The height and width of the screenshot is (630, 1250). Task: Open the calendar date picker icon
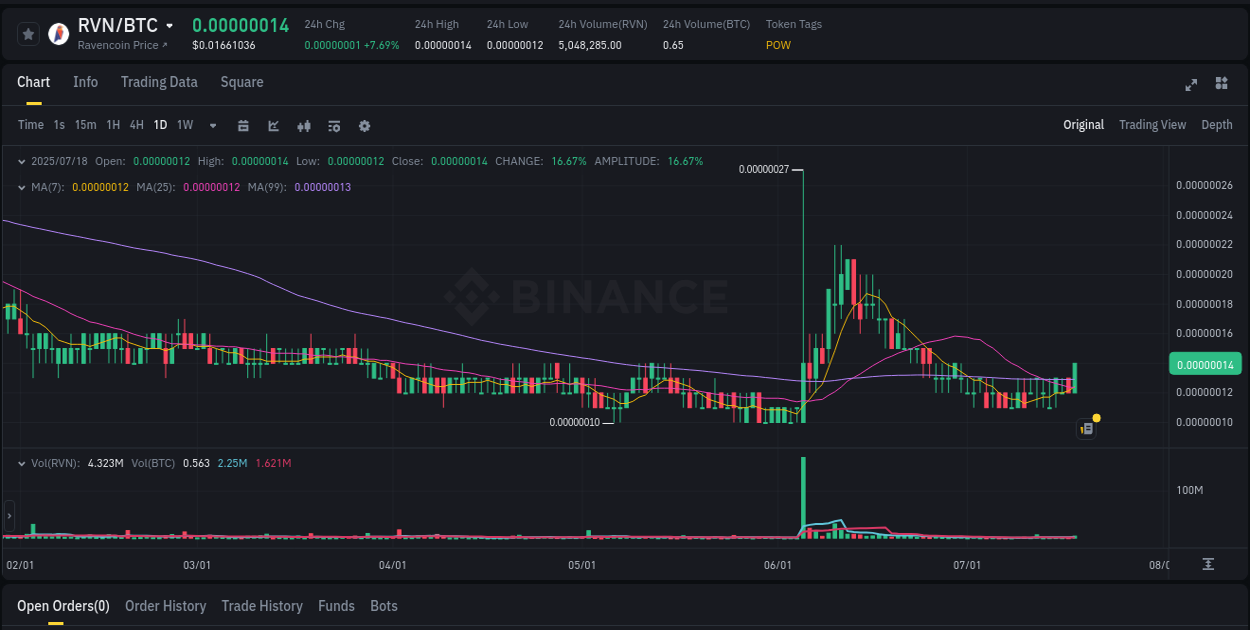click(x=243, y=125)
